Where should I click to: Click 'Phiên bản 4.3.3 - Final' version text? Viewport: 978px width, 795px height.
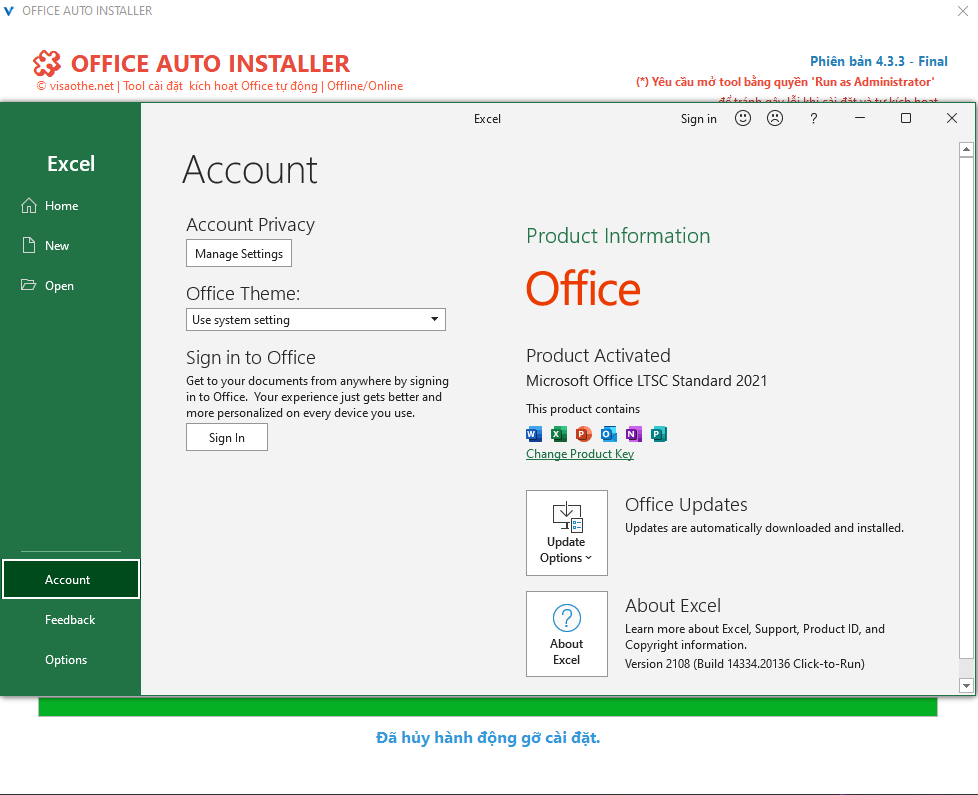[879, 61]
